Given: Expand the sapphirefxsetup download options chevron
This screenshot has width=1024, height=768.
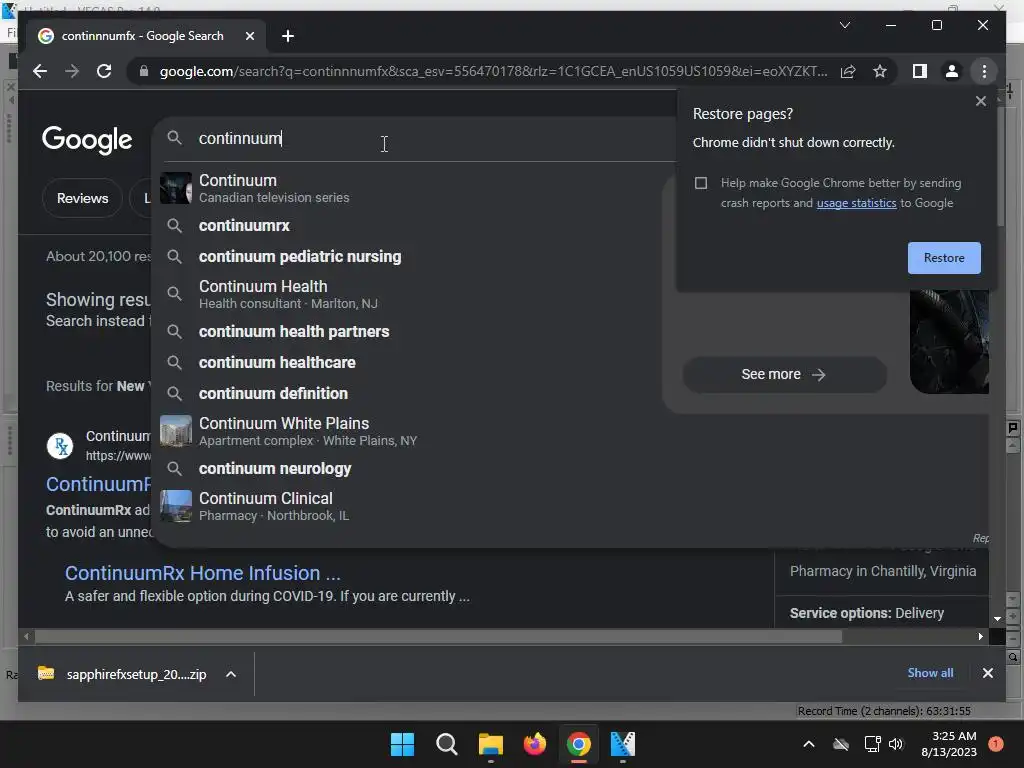Looking at the screenshot, I should [231, 674].
